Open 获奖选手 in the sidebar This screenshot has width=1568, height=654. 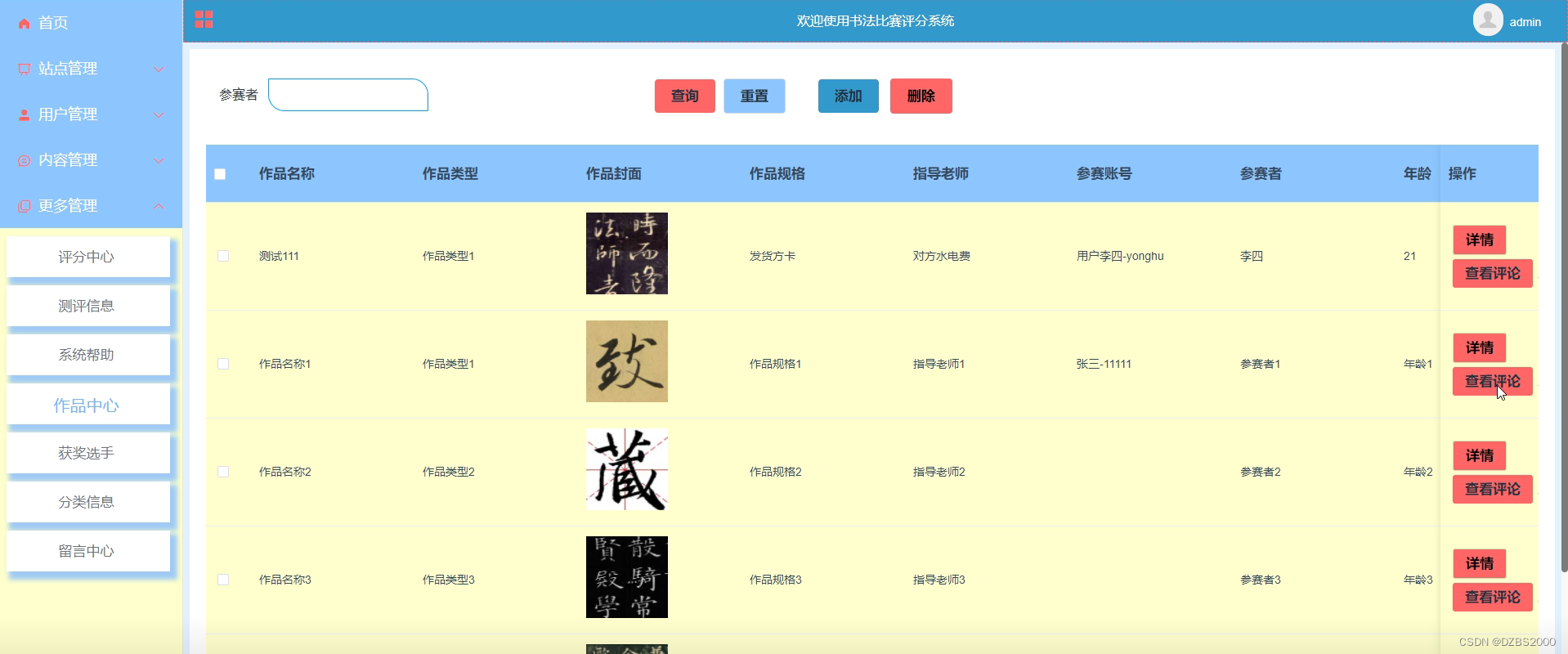88,453
